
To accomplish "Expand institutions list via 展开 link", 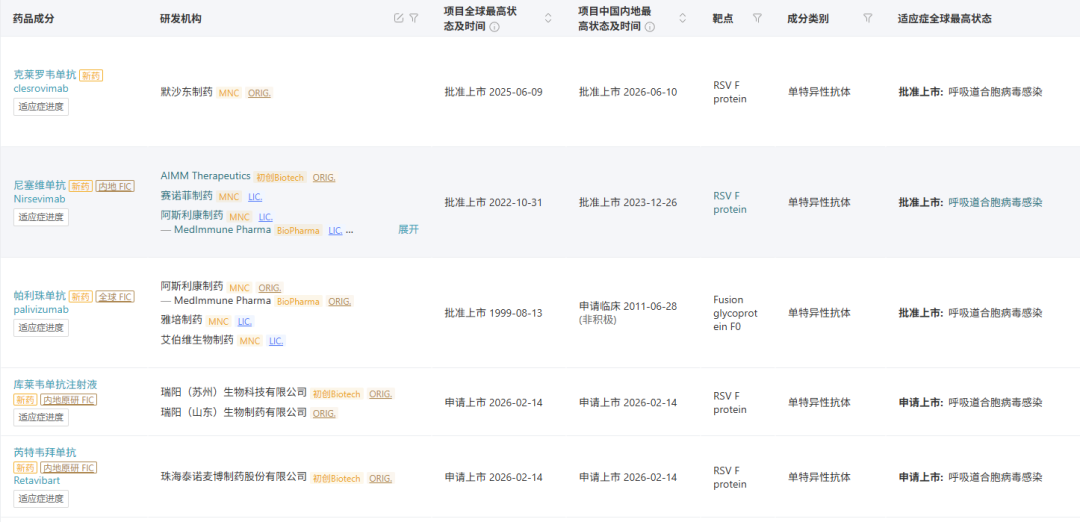I will click(408, 230).
